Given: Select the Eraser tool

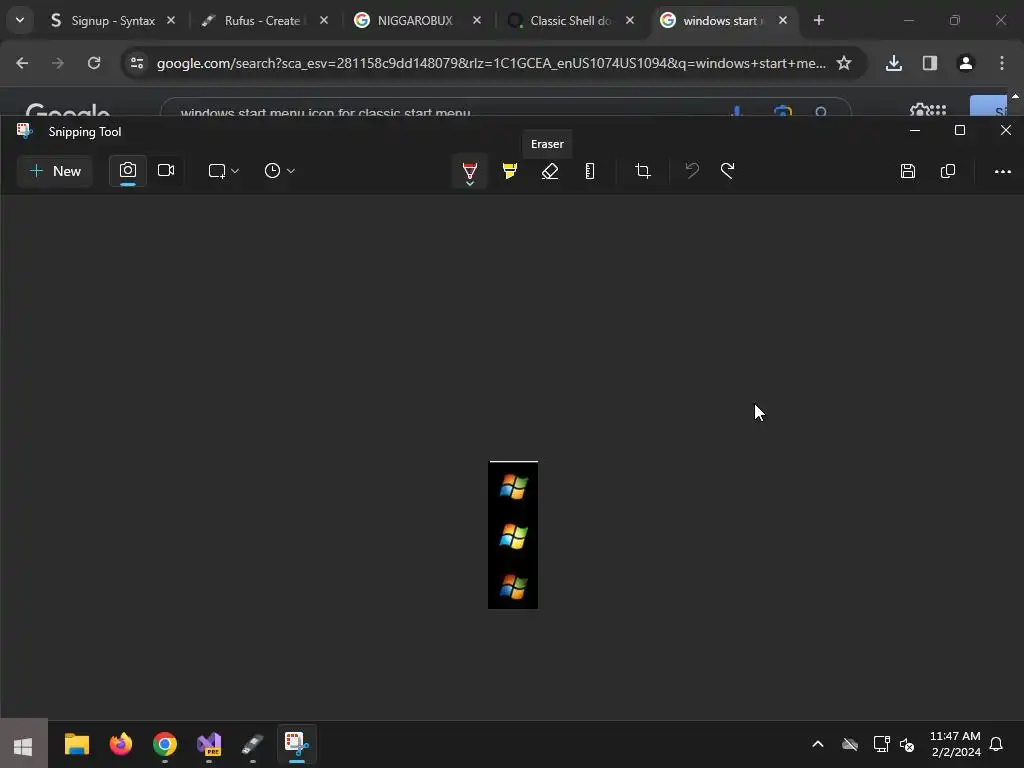Looking at the screenshot, I should 550,171.
